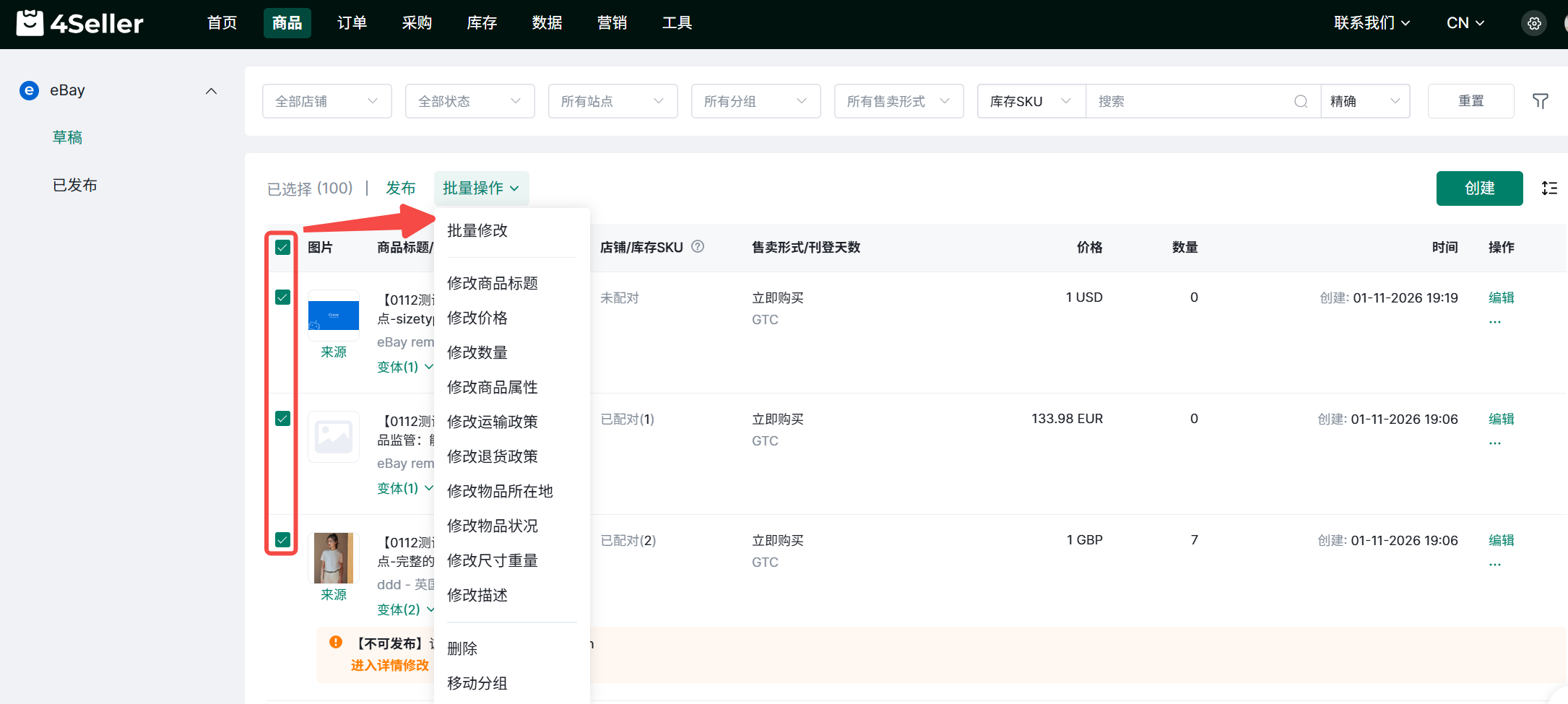The height and width of the screenshot is (704, 1568).
Task: Click the eBay platform icon
Action: 29,90
